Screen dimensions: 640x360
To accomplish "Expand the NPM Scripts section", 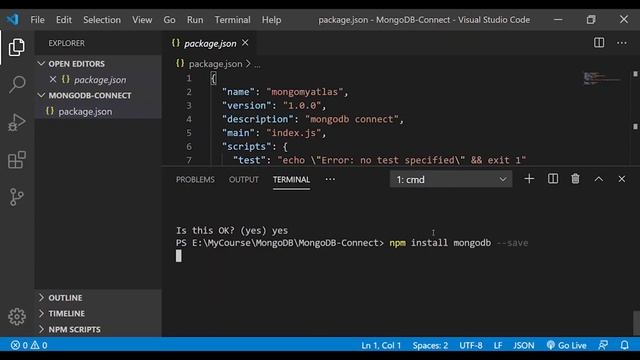I will (41, 329).
